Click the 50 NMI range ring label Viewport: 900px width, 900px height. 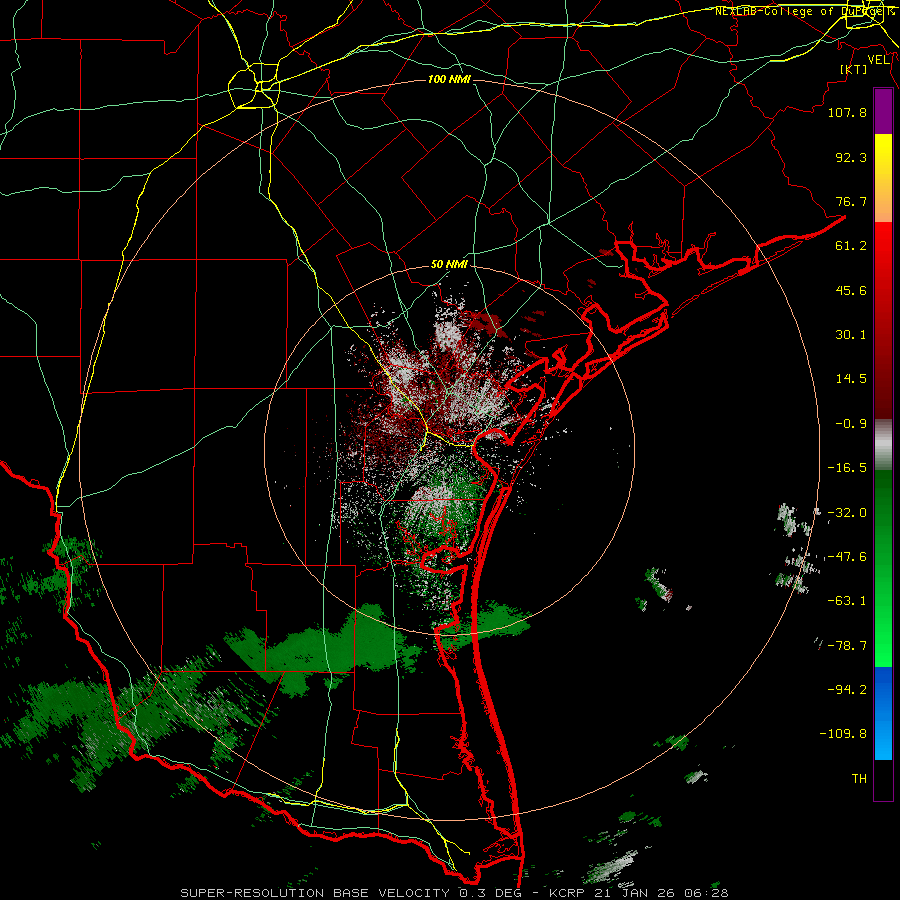point(449,265)
